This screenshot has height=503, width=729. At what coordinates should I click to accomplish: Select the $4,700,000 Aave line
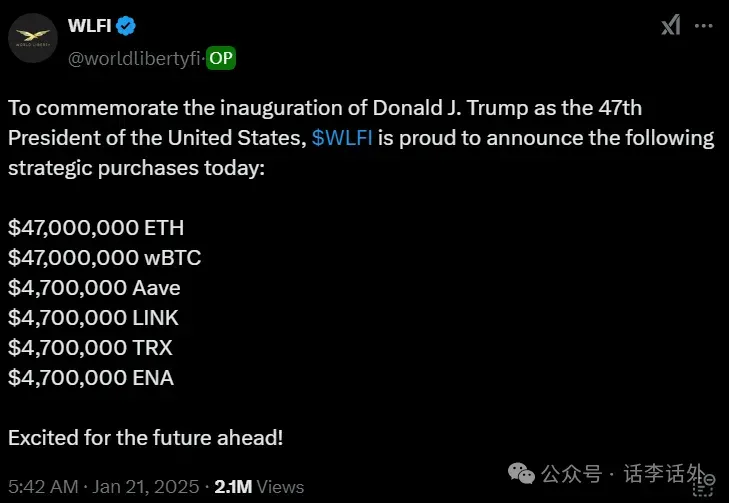94,288
